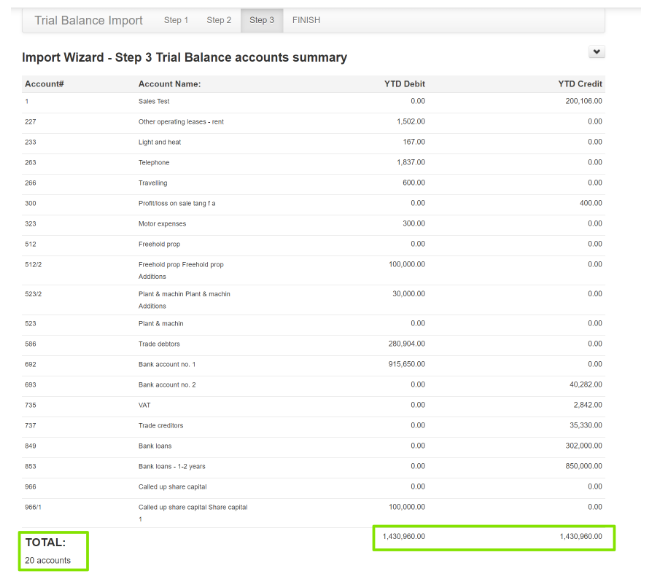Open the dropdown arrow button at top right

point(596,52)
